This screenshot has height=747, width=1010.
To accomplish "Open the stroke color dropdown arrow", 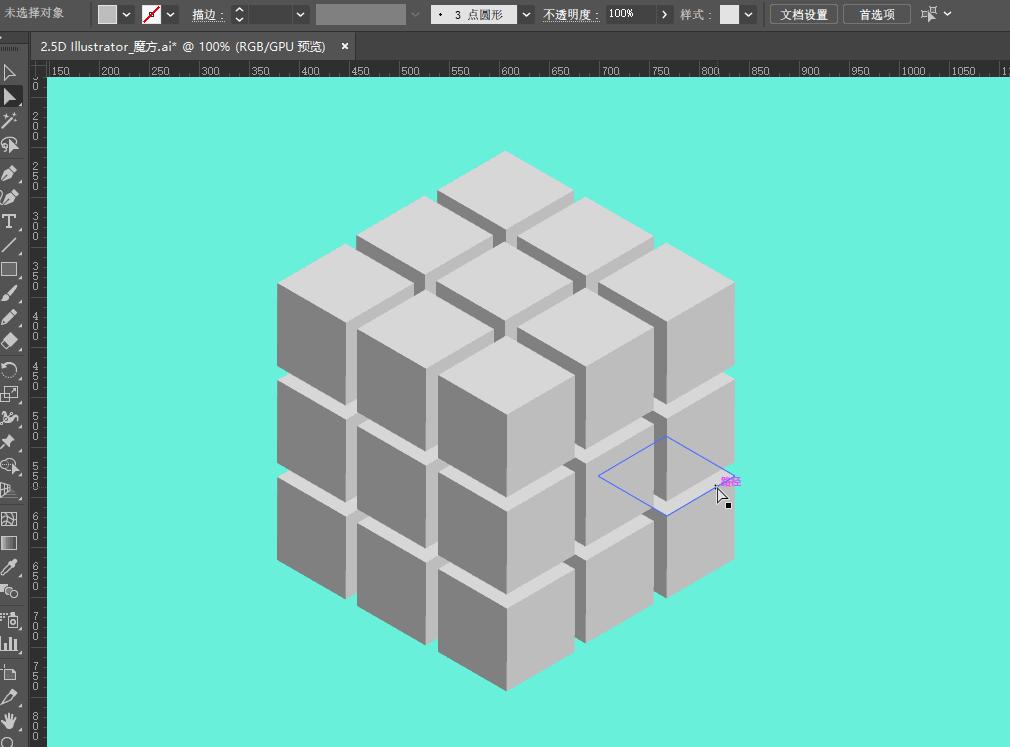I will 170,15.
